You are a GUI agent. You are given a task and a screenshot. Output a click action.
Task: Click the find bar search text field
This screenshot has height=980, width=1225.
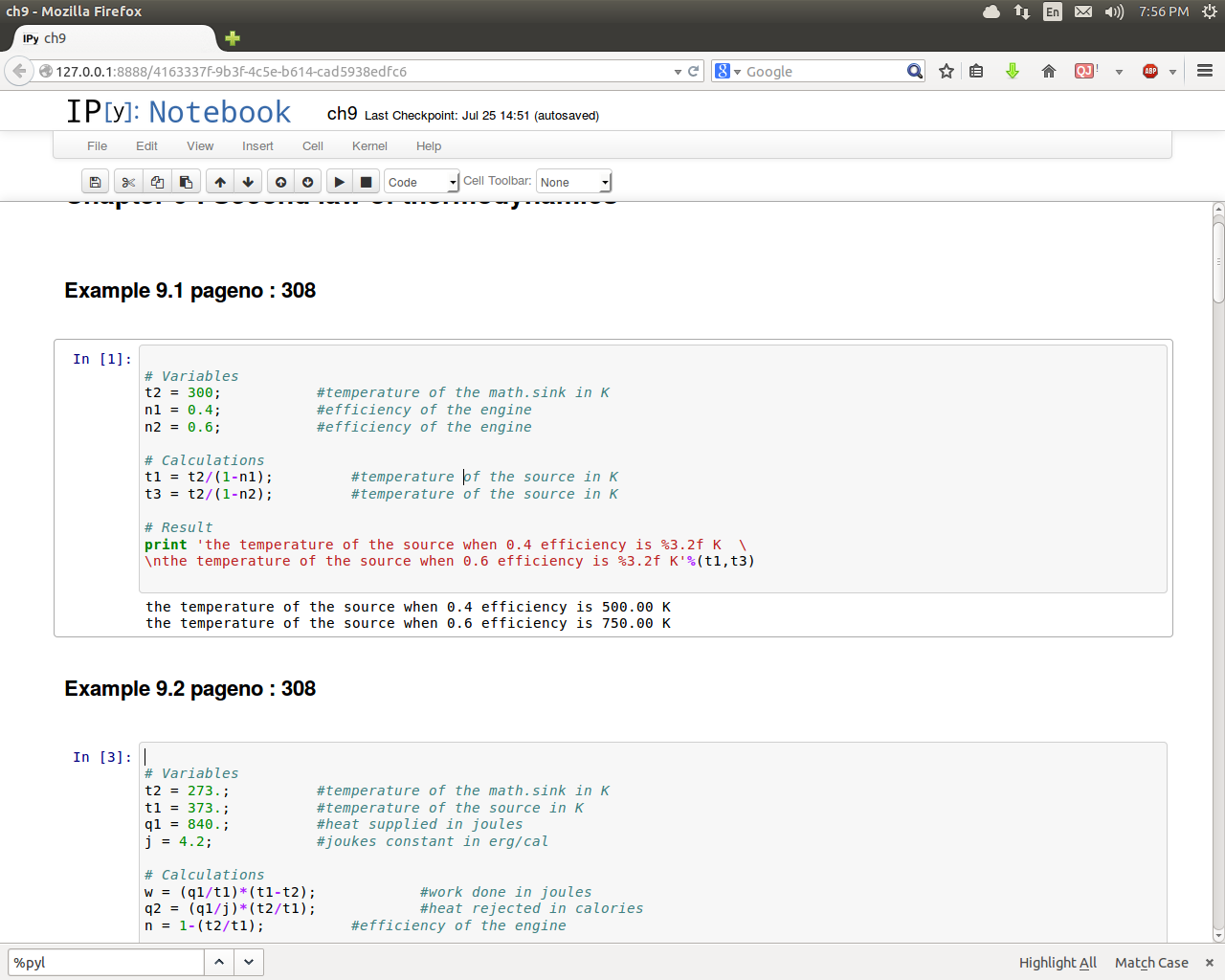105,963
